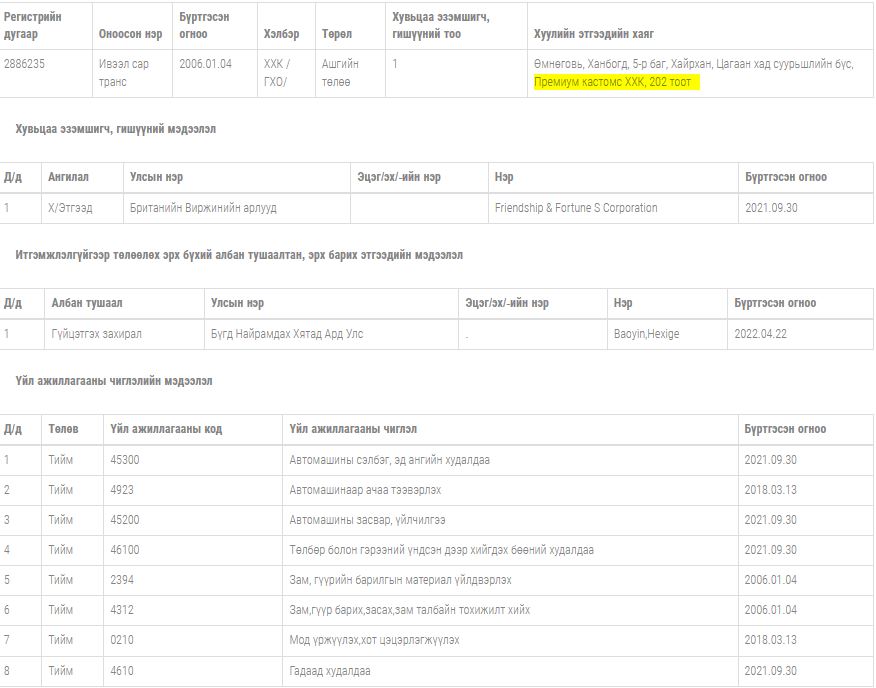
Task: Click the Британийн Виржинийн арлууд country cell
Action: pyautogui.click(x=203, y=208)
